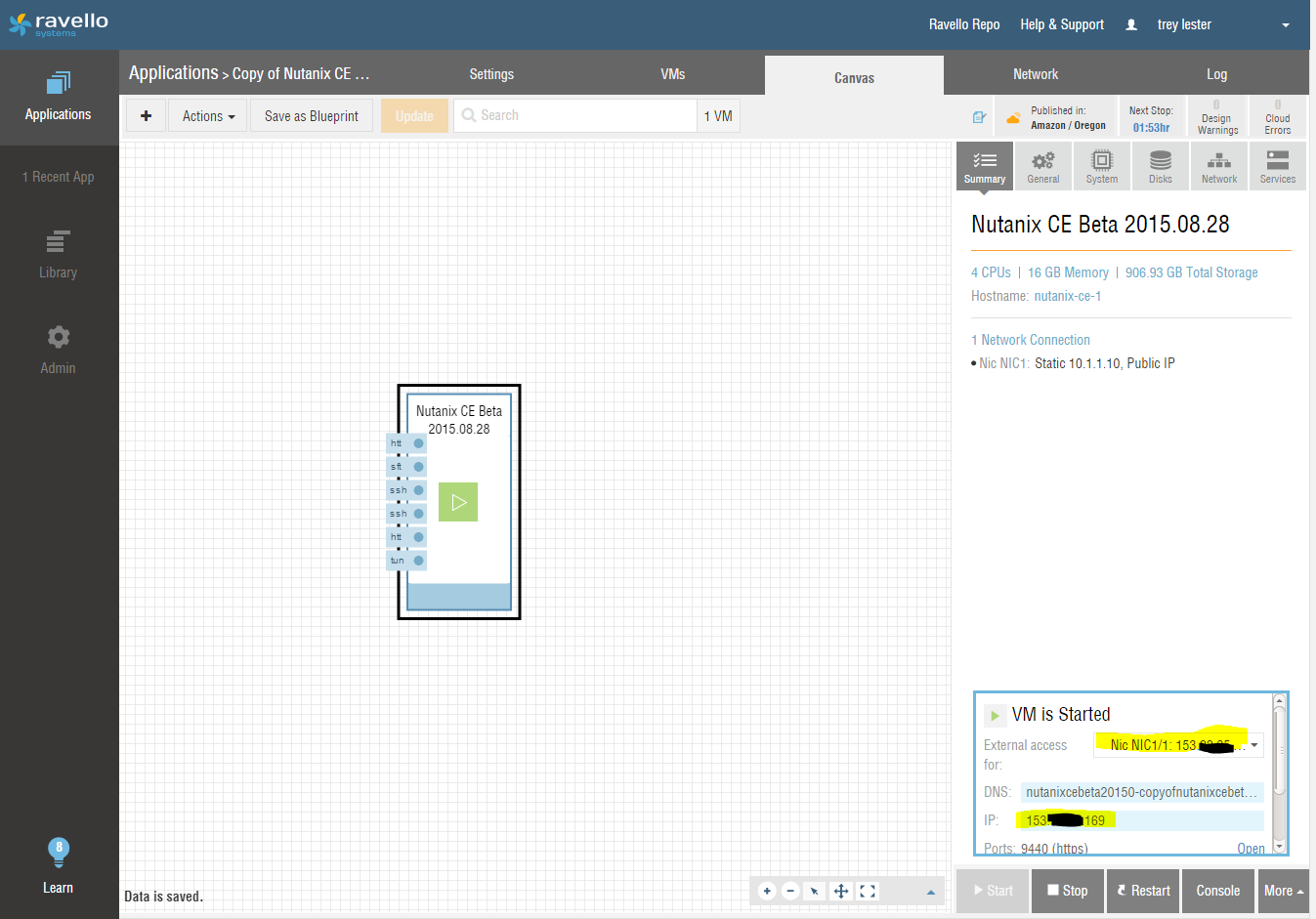Image resolution: width=1316 pixels, height=919 pixels.
Task: Select the Admin gear in the sidebar
Action: (x=58, y=337)
